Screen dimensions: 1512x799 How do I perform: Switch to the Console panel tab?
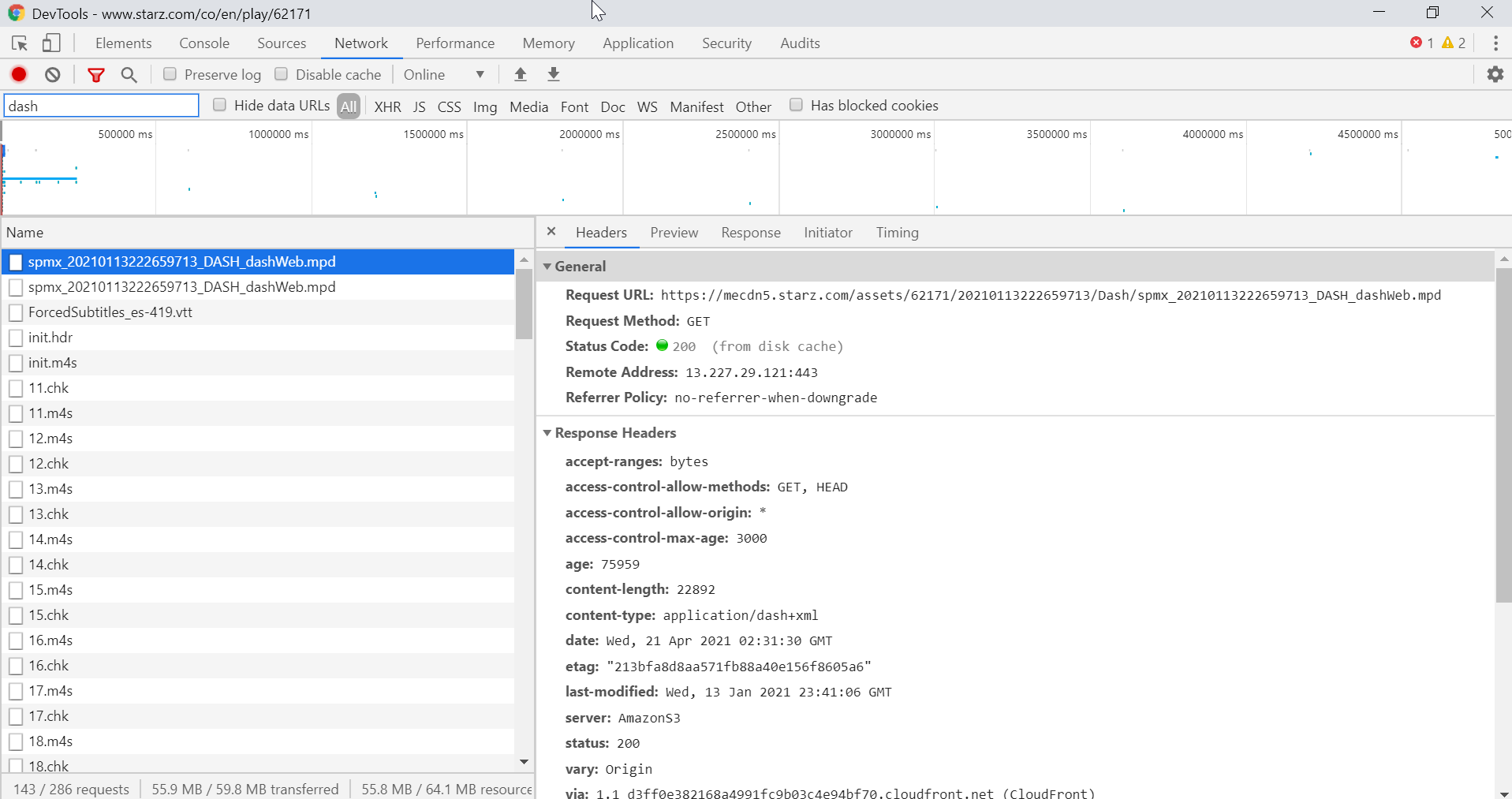tap(204, 43)
